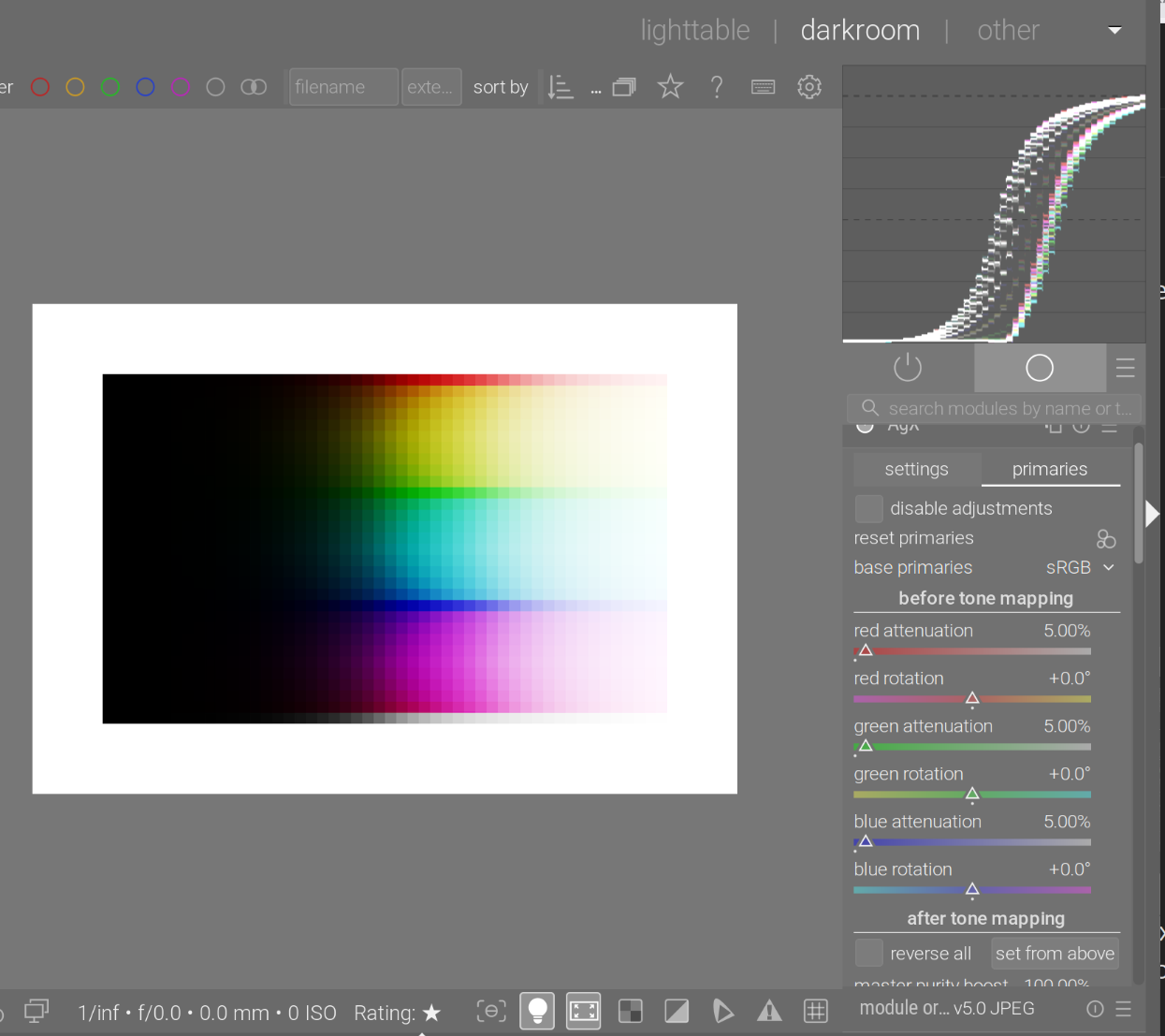
Task: Enable the disable adjustments checkbox
Action: click(x=868, y=508)
